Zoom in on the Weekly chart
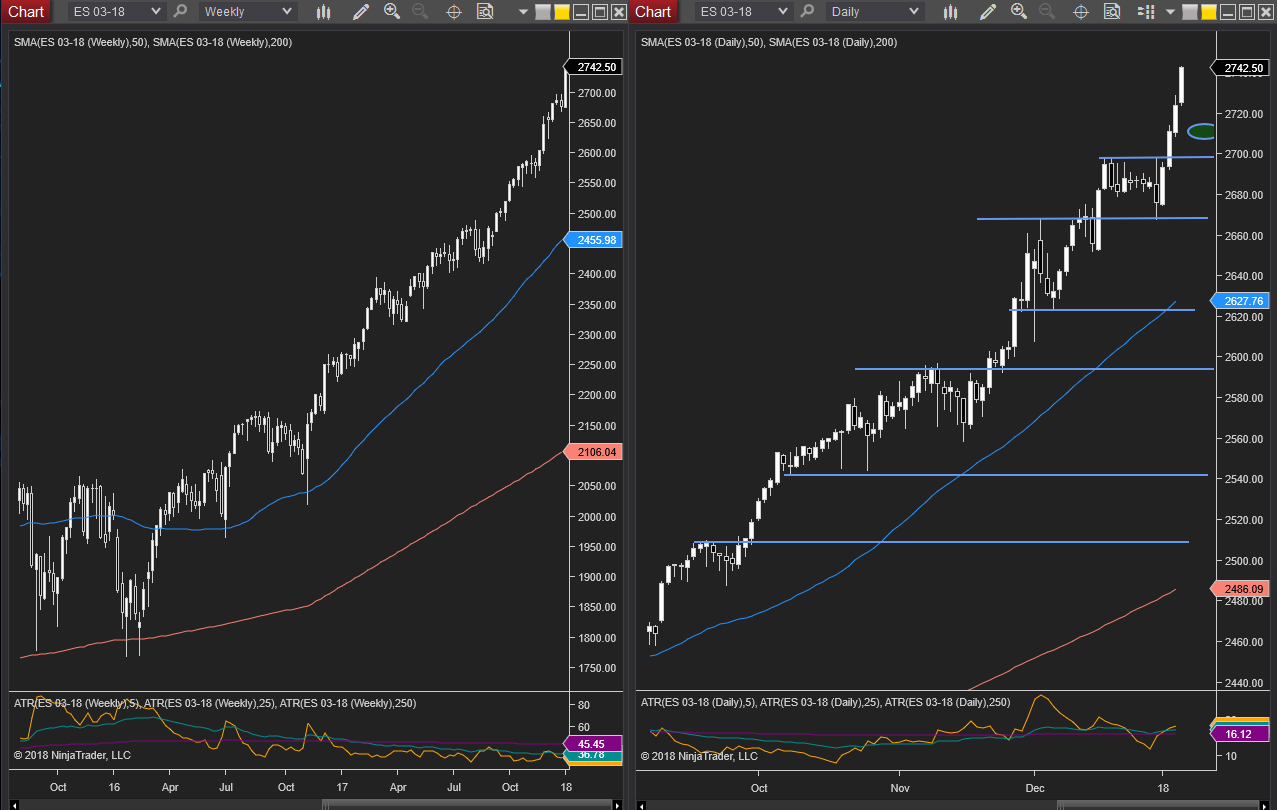The image size is (1277, 810). (x=392, y=11)
